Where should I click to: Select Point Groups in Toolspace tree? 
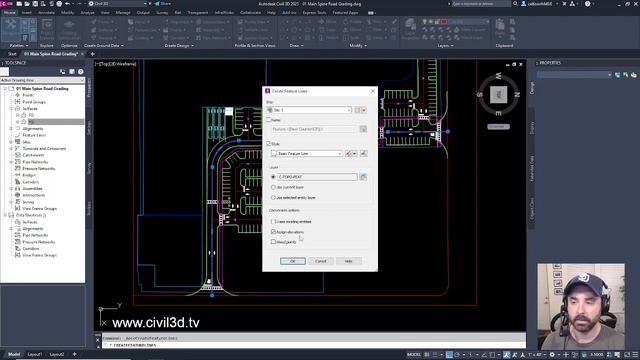[x=34, y=102]
